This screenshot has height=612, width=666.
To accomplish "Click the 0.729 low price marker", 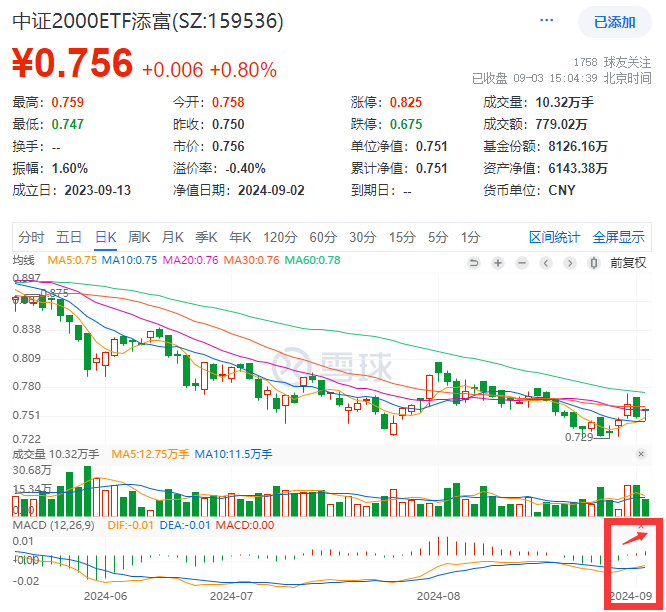I will point(579,437).
